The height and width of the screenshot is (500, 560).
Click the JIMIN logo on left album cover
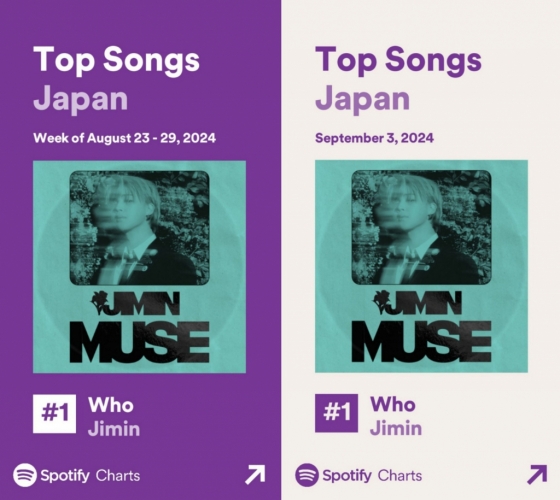coord(135,303)
